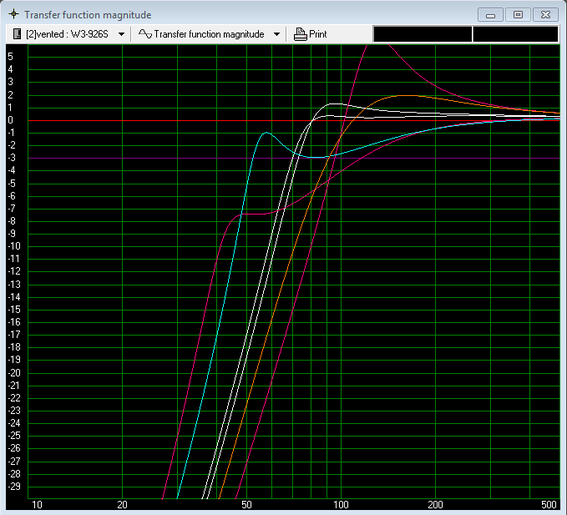Maximize the Transfer function magnitude window
The image size is (567, 515).
point(518,15)
